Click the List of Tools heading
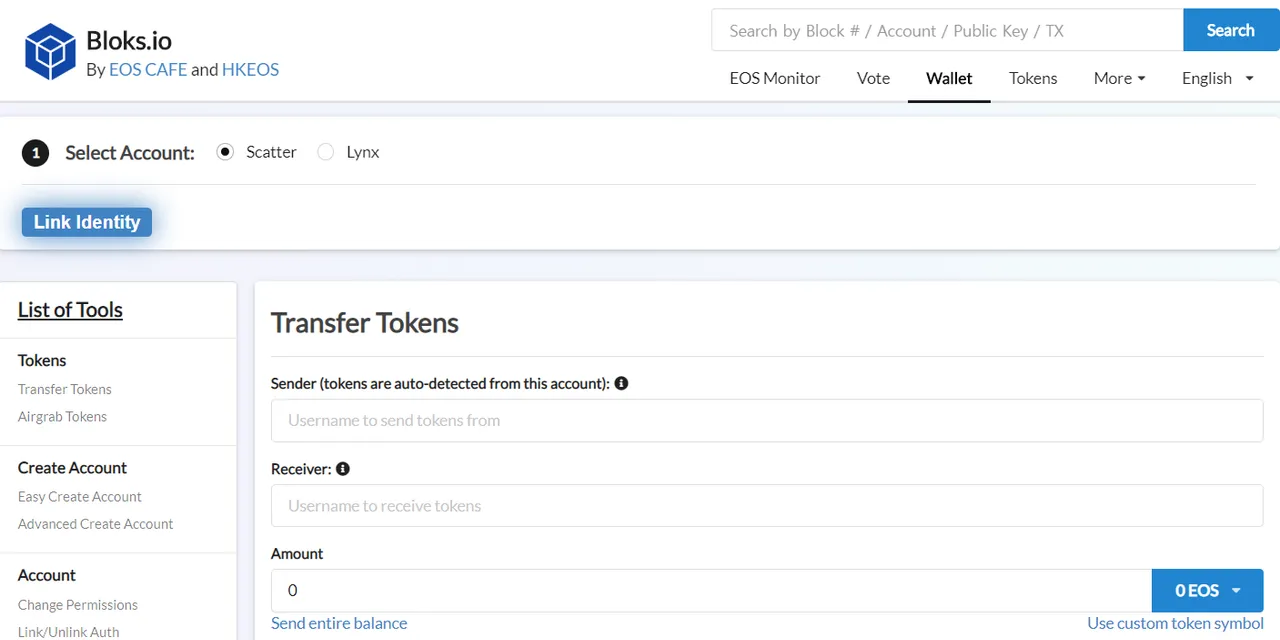The width and height of the screenshot is (1280, 640). pos(70,310)
